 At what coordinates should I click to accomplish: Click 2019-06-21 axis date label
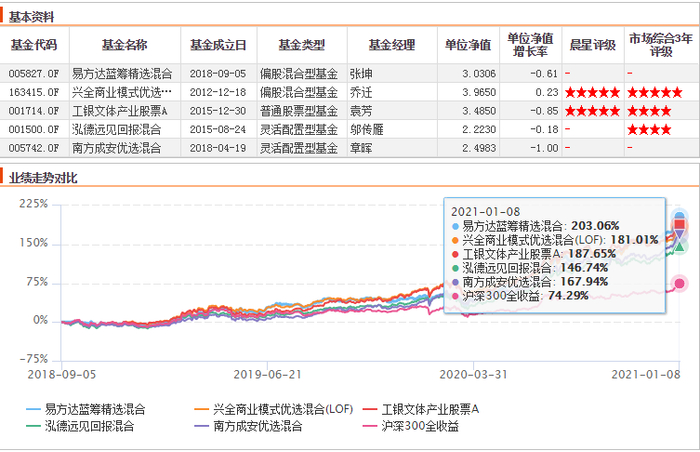[267, 374]
